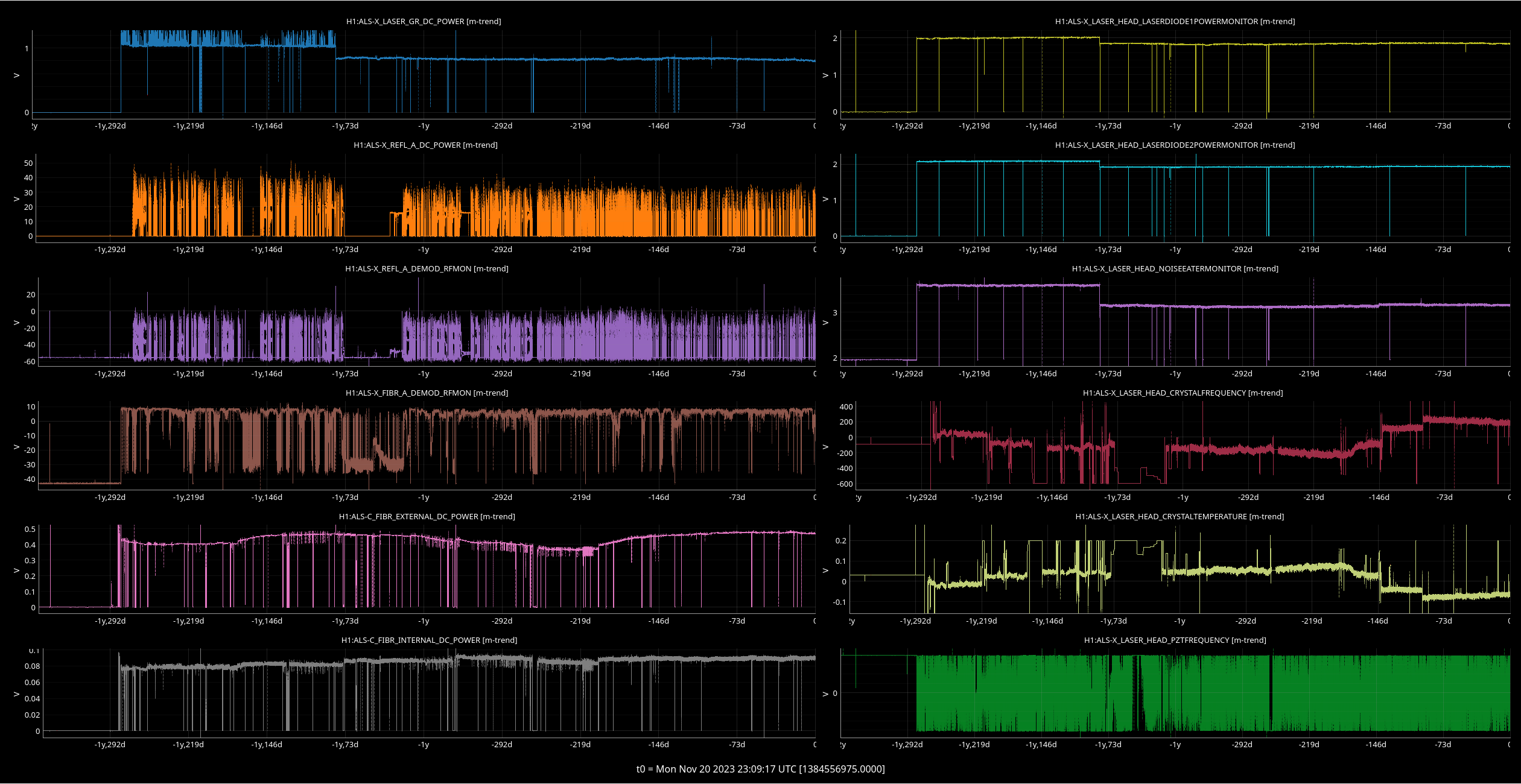Viewport: 1521px width, 784px height.
Task: Click the PZTFREQUENCY plot title
Action: [1175, 640]
